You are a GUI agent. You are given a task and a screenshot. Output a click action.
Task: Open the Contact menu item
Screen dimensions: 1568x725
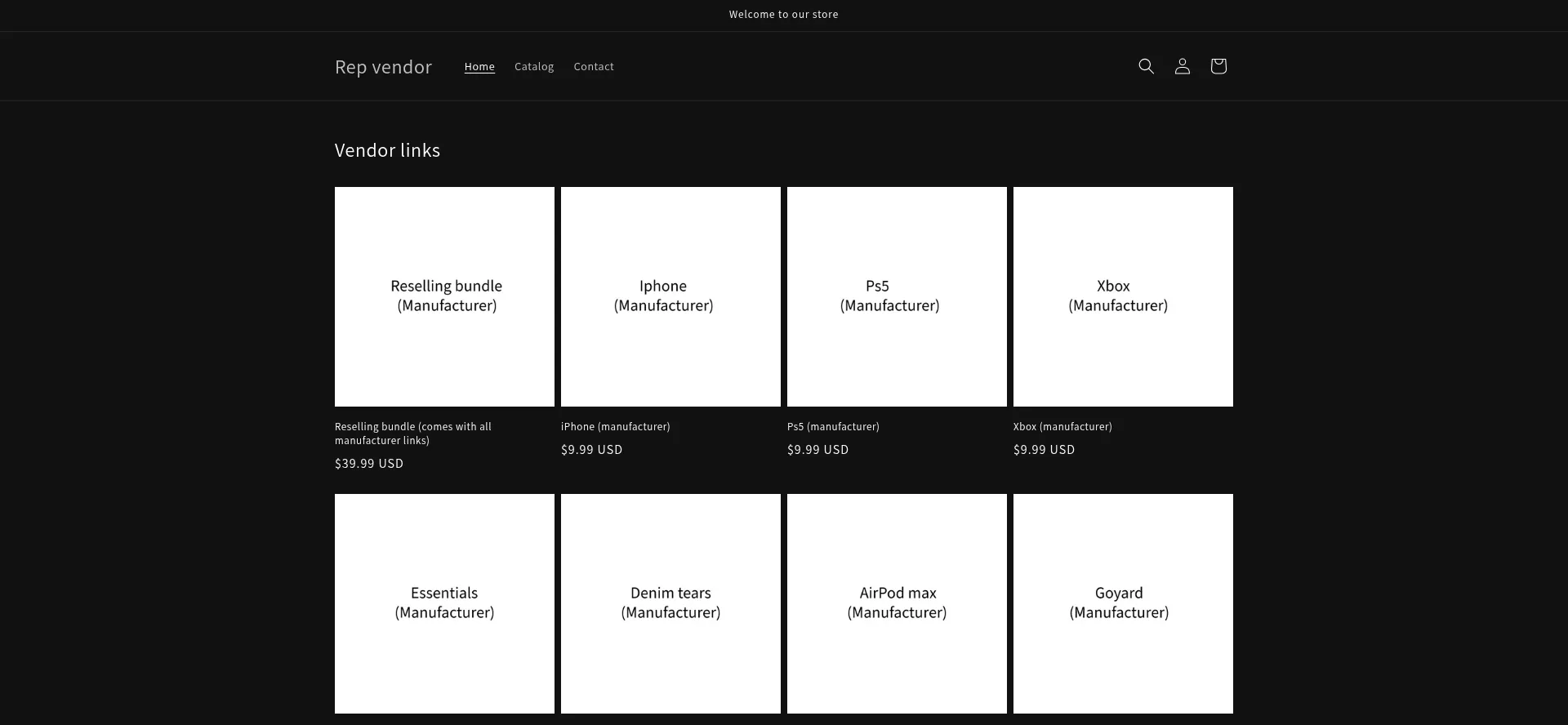point(594,67)
